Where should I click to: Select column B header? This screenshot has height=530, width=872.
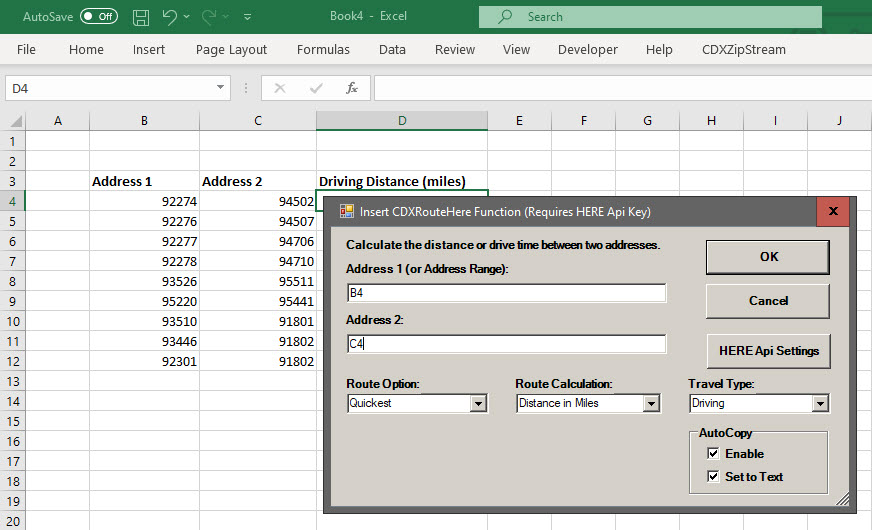click(x=144, y=121)
